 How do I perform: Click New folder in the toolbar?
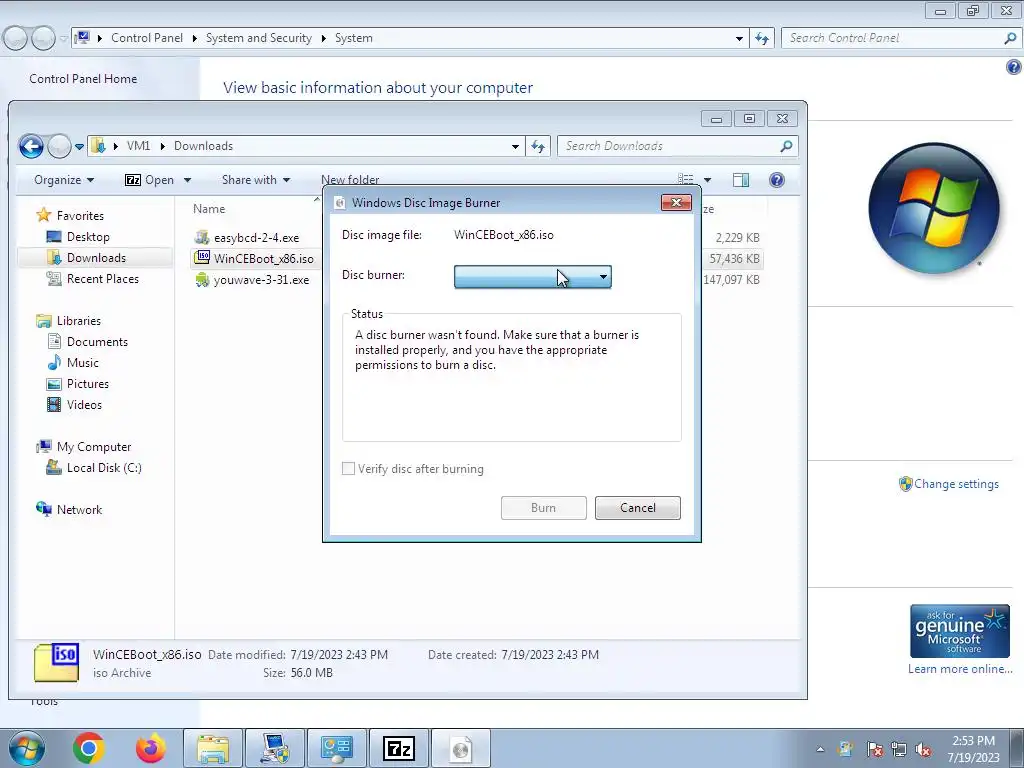[350, 180]
